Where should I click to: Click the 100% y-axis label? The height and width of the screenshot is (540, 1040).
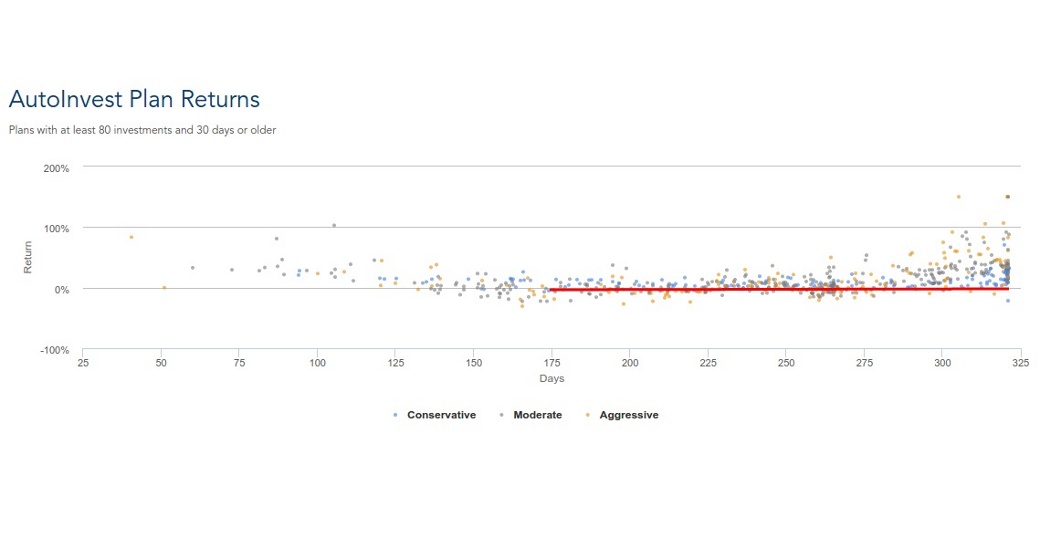(x=56, y=229)
